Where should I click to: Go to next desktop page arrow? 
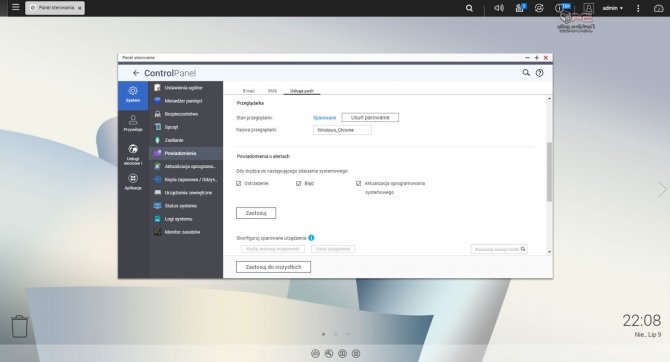click(x=662, y=189)
